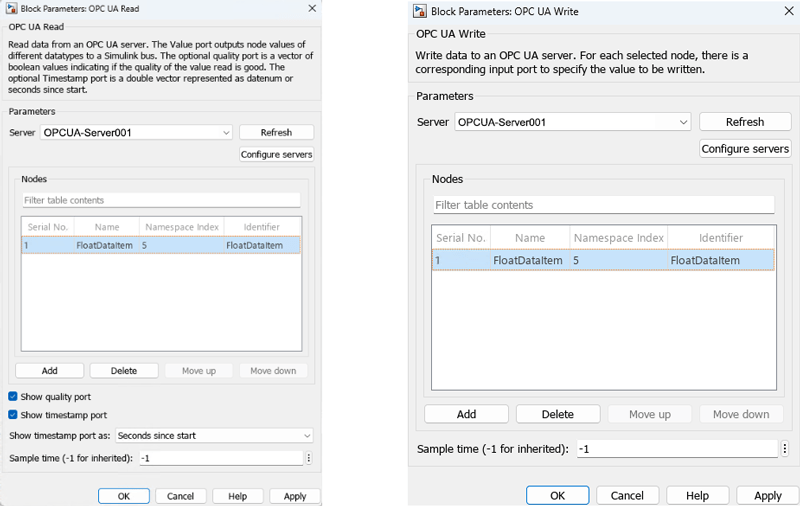
Task: Click Delete in the OPC UA Write dialog
Action: (x=558, y=414)
